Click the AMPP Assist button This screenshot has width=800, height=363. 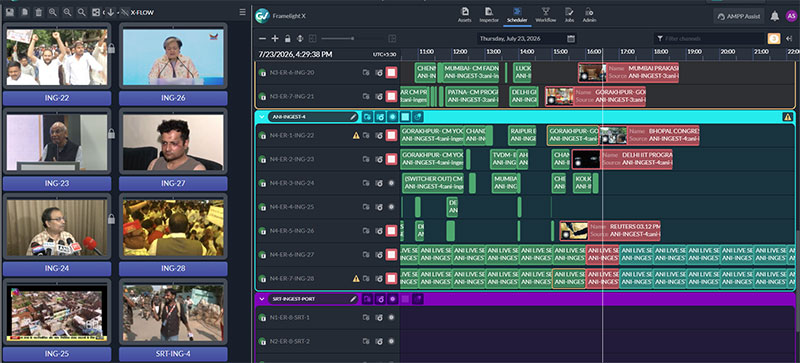[739, 16]
